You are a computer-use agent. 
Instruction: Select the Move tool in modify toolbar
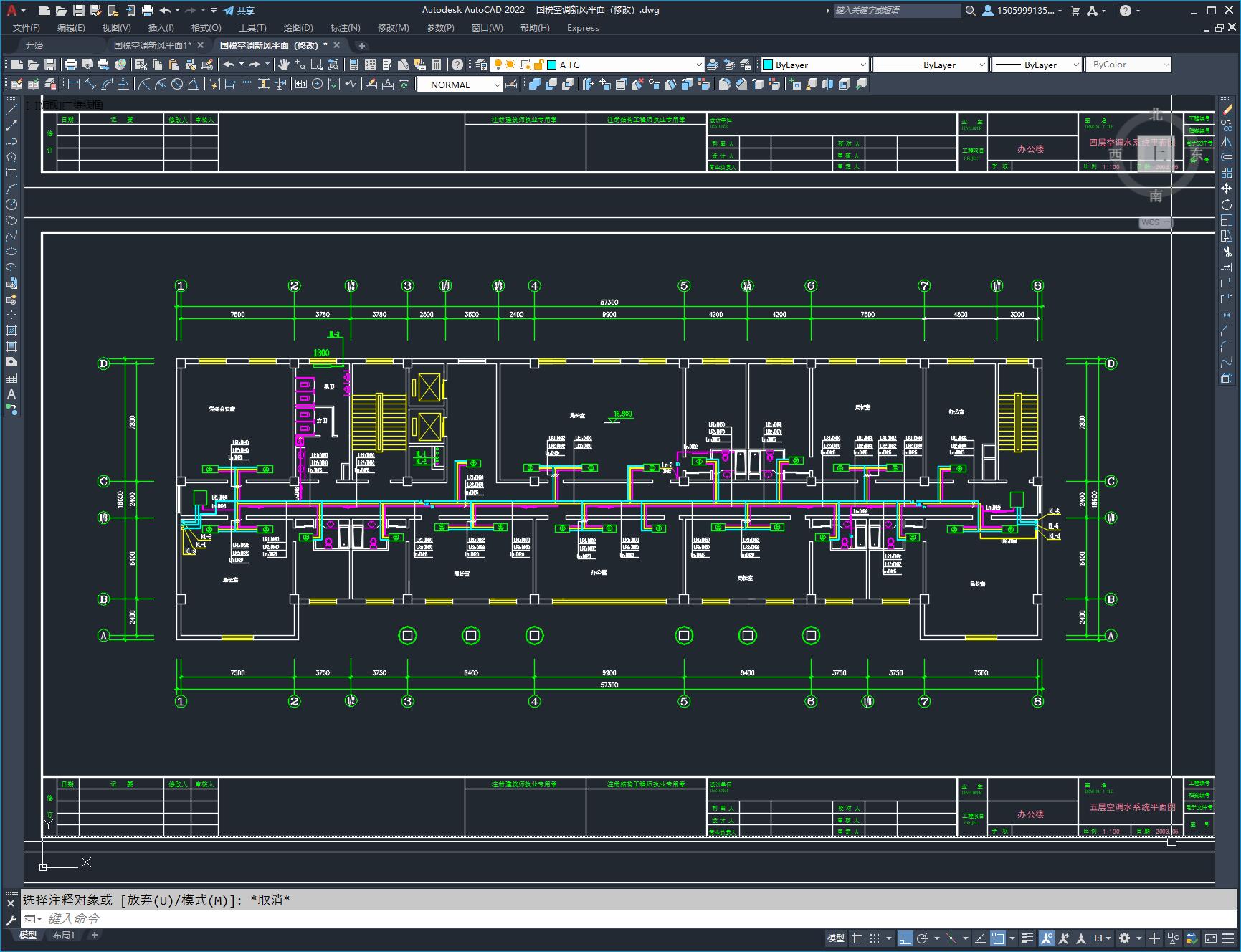tap(1227, 189)
